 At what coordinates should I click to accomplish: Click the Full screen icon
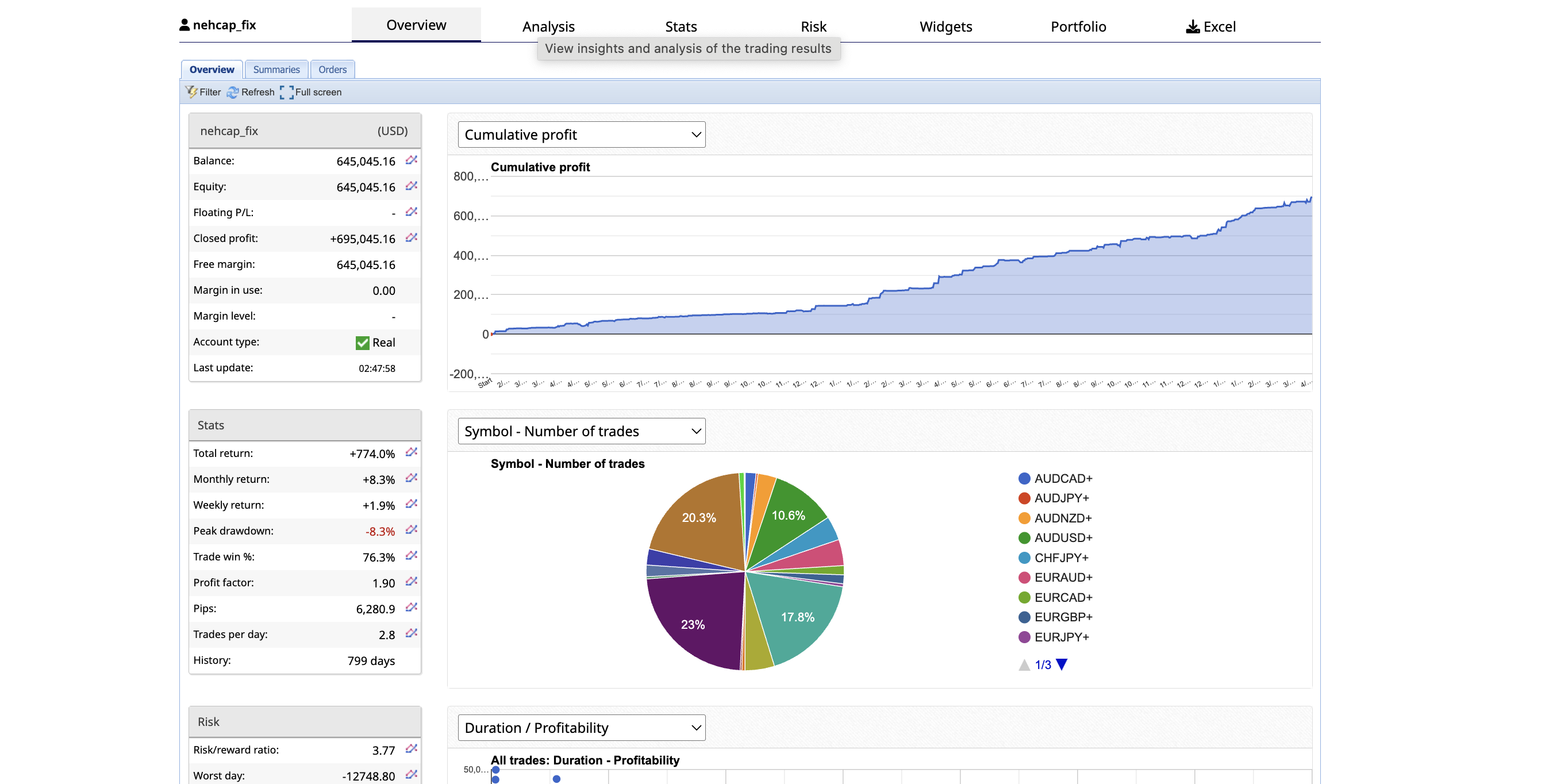pyautogui.click(x=287, y=92)
